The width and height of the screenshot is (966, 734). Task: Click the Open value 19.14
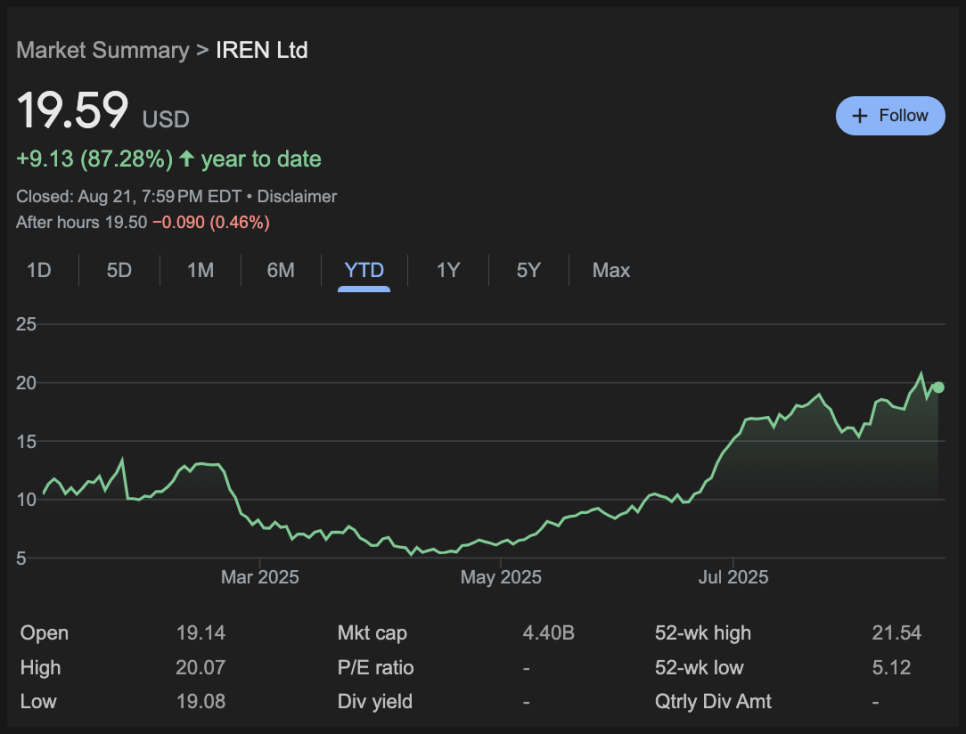tap(201, 633)
